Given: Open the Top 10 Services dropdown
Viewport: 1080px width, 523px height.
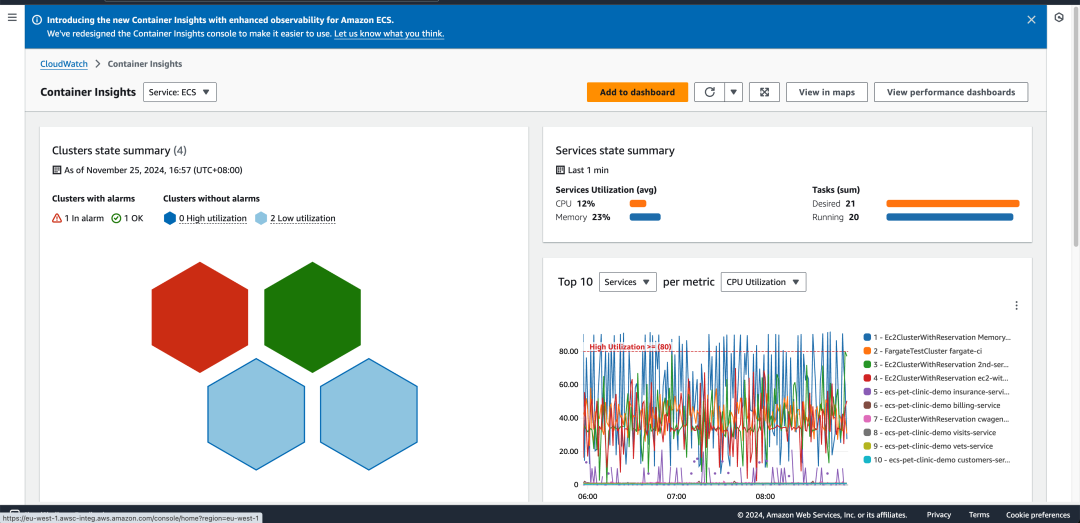Looking at the screenshot, I should 627,282.
